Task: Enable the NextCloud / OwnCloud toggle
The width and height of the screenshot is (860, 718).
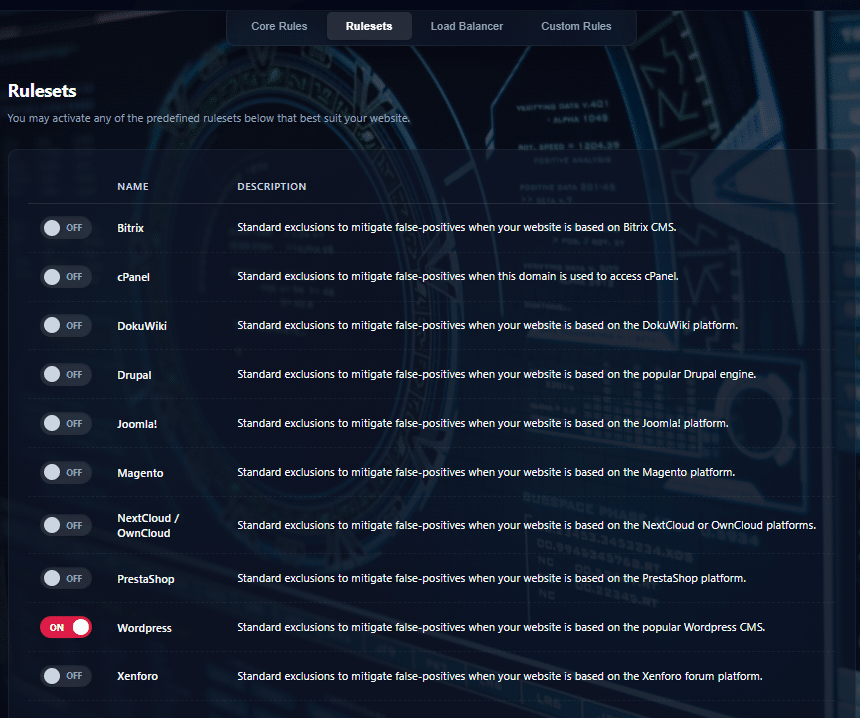Action: pyautogui.click(x=65, y=525)
